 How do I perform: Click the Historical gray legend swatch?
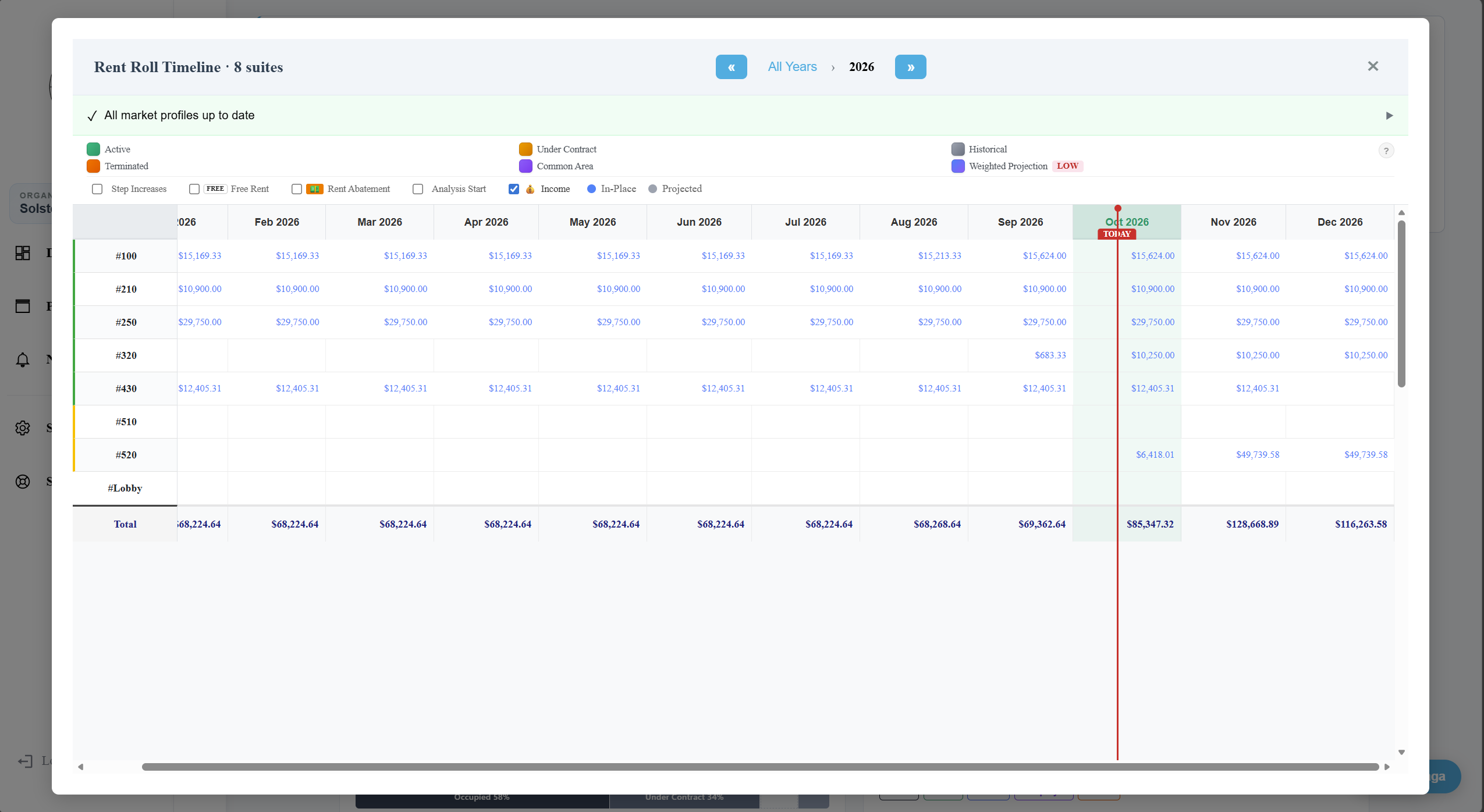click(x=958, y=149)
